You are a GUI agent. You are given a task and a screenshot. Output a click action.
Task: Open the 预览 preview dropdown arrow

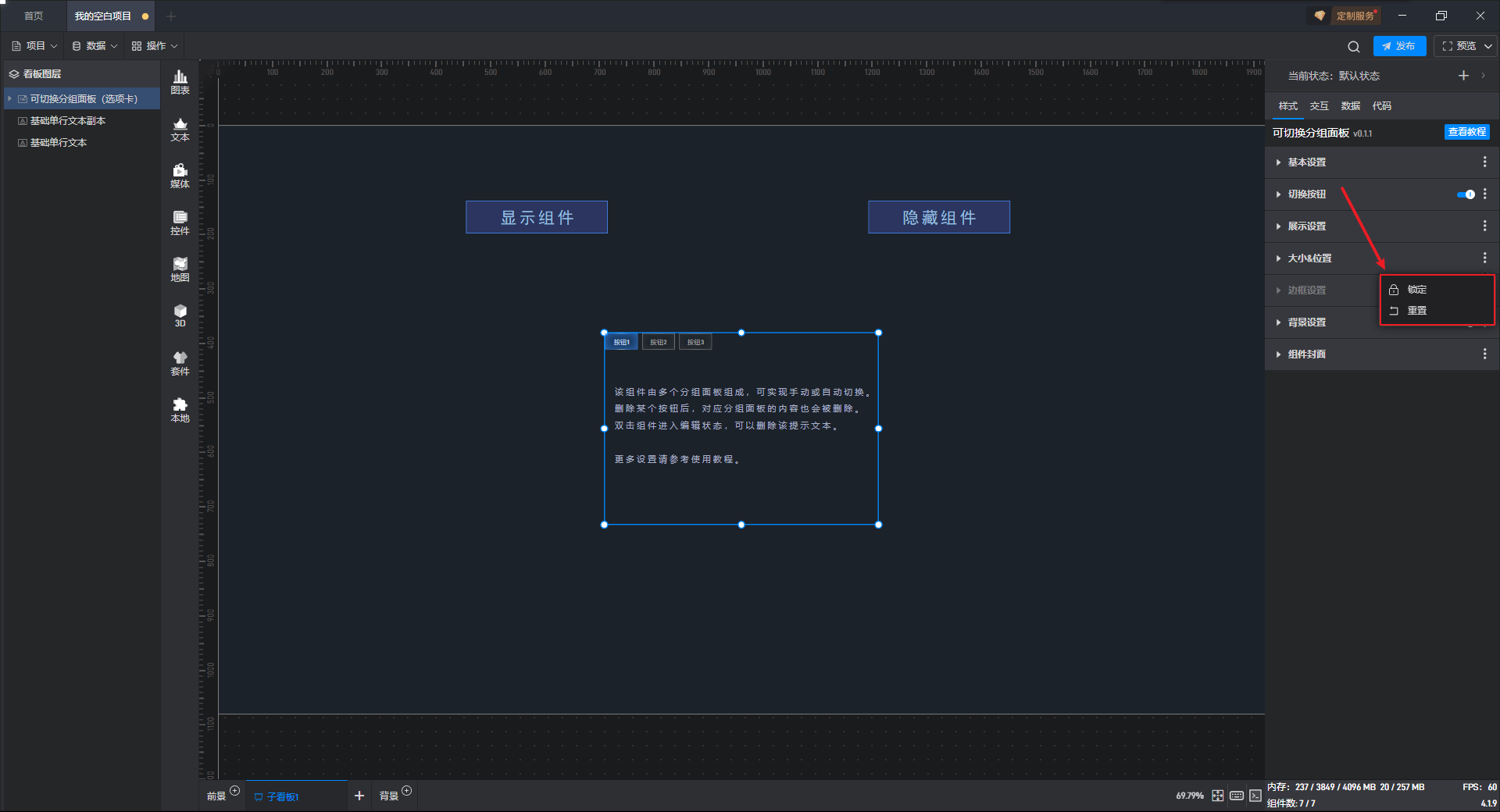click(x=1487, y=46)
